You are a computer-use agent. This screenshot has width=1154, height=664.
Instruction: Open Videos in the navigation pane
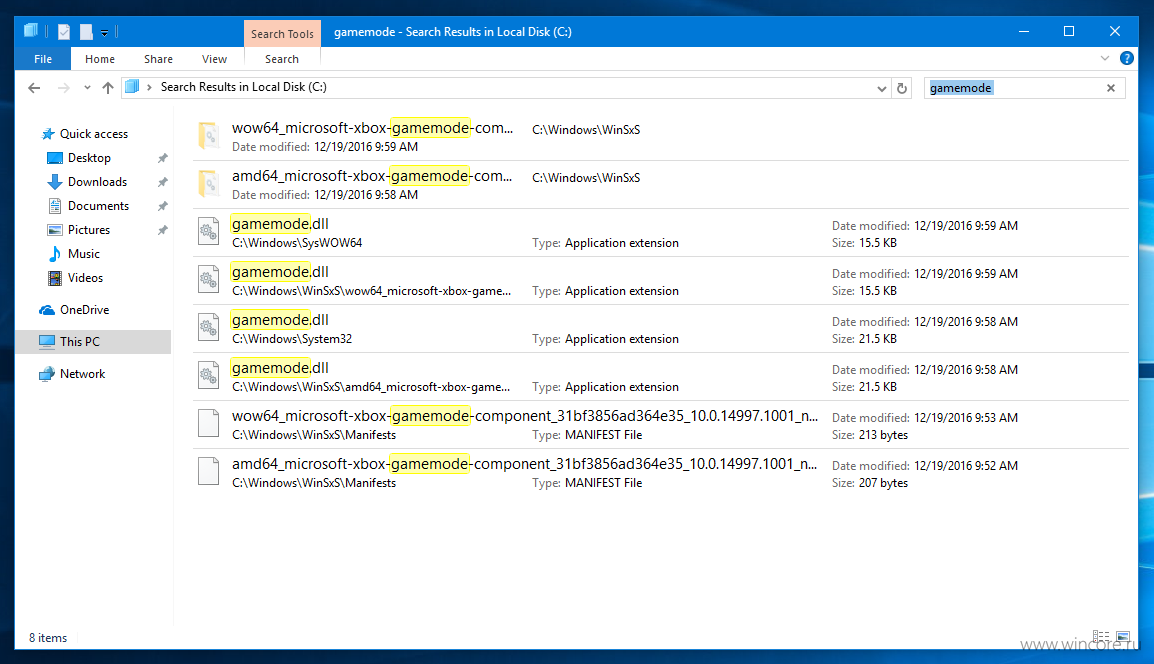click(85, 278)
